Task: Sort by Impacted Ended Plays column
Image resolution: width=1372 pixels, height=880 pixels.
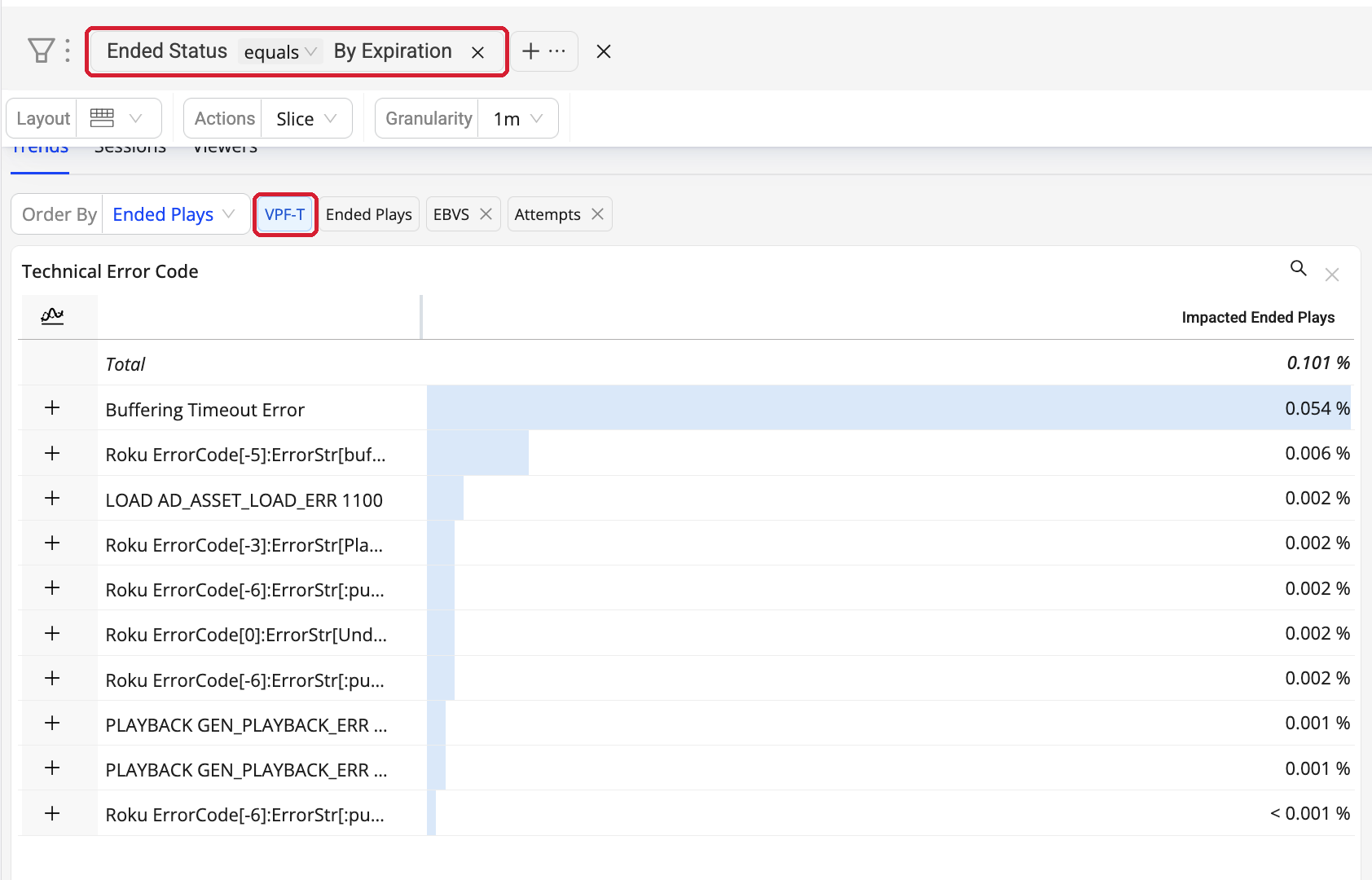Action: click(1258, 317)
